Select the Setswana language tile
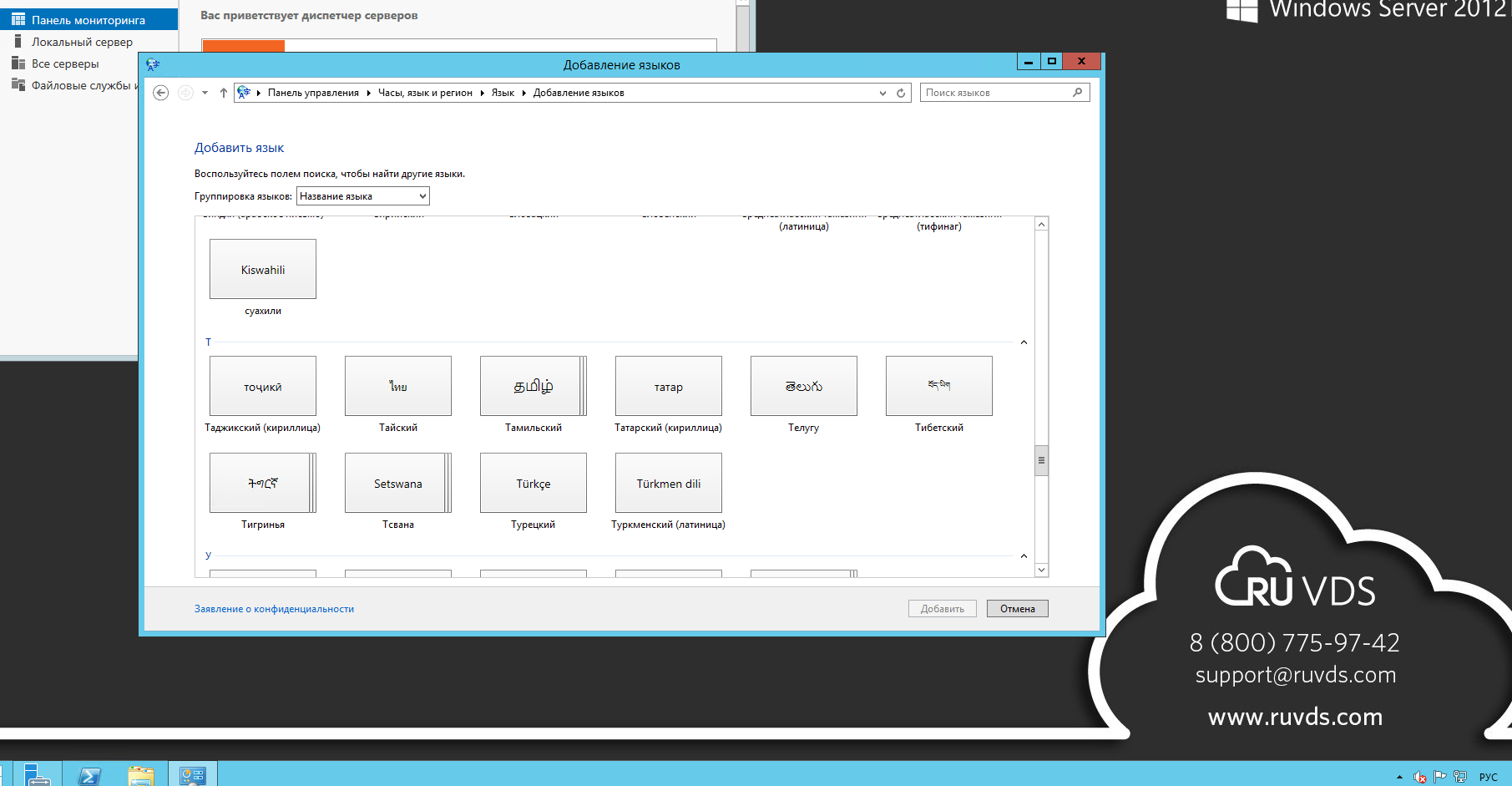1512x786 pixels. [398, 483]
